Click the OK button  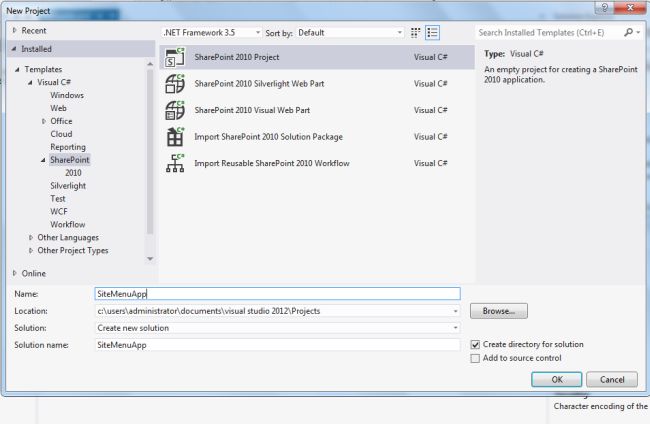click(557, 380)
